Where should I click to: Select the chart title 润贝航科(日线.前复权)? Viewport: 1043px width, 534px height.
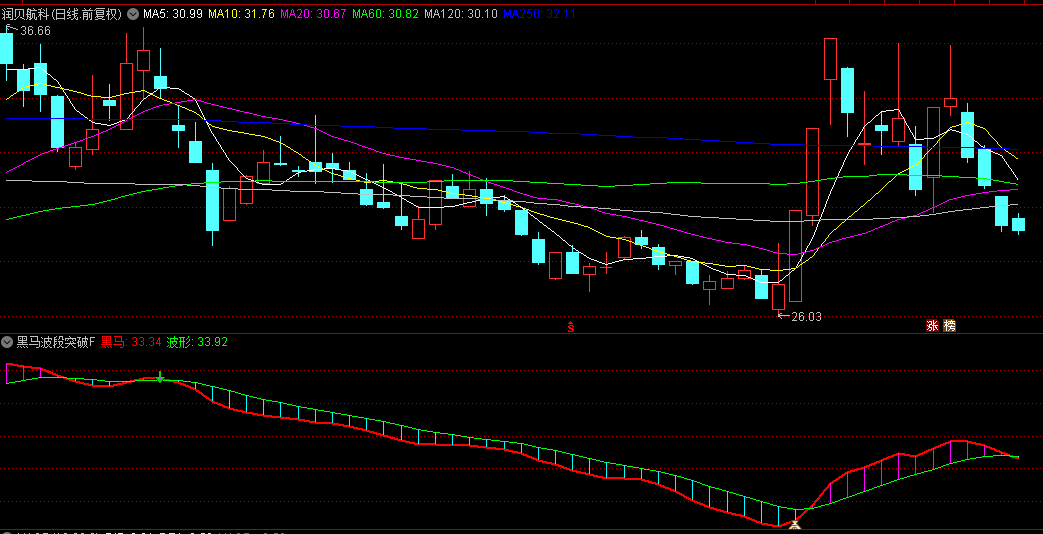[x=62, y=13]
